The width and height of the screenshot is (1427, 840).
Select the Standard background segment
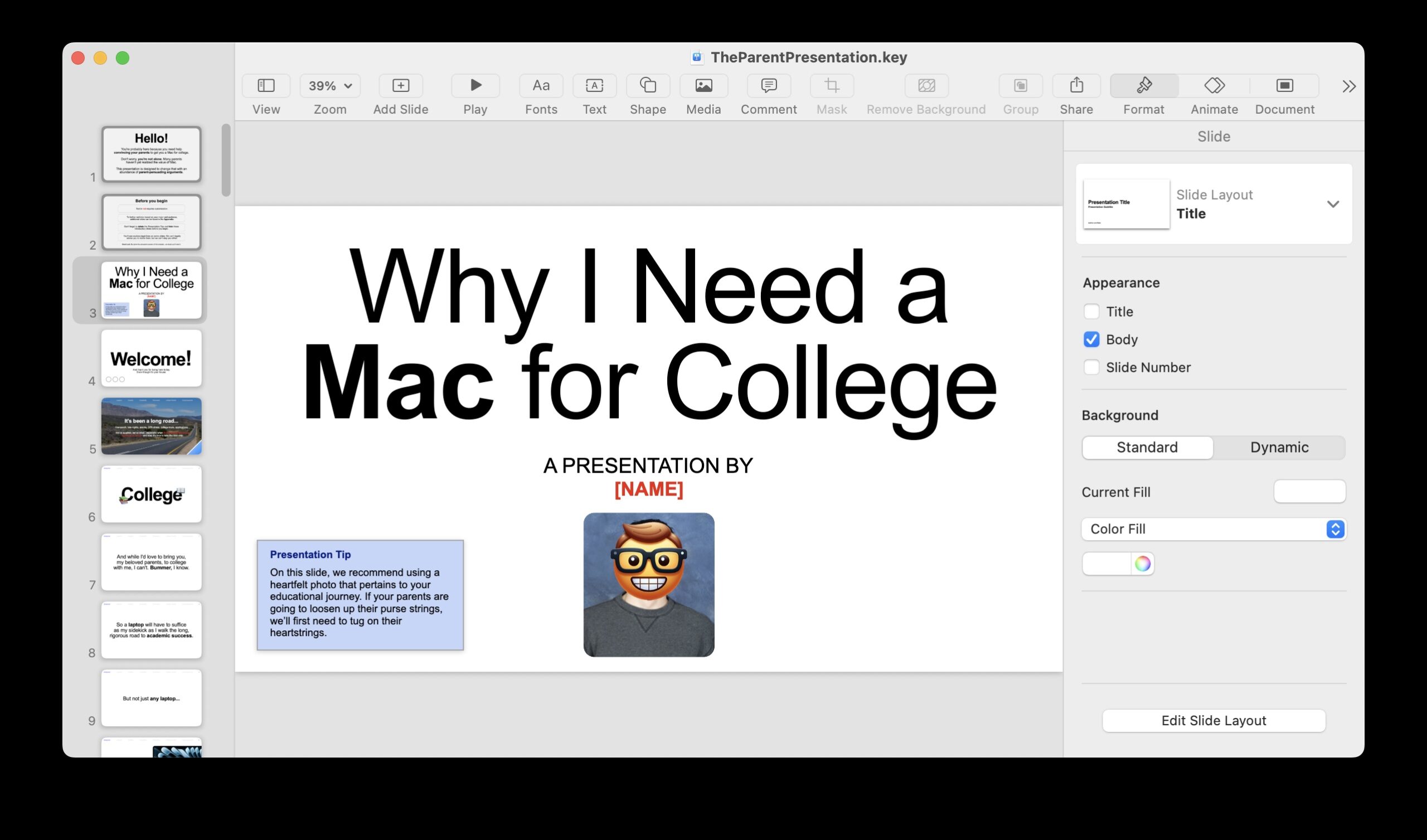(x=1147, y=448)
